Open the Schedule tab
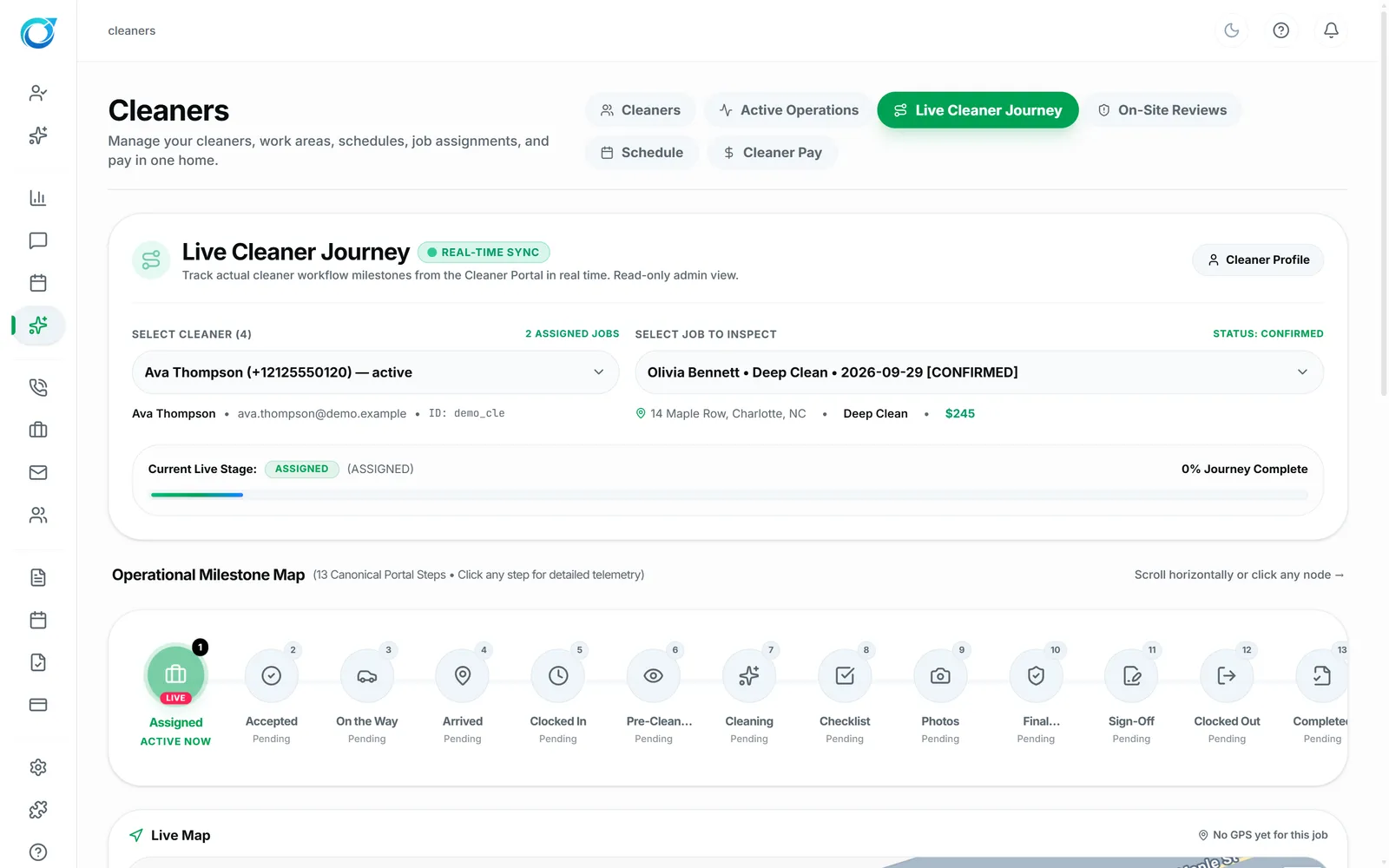Screen dimensions: 1389x868 tap(642, 153)
